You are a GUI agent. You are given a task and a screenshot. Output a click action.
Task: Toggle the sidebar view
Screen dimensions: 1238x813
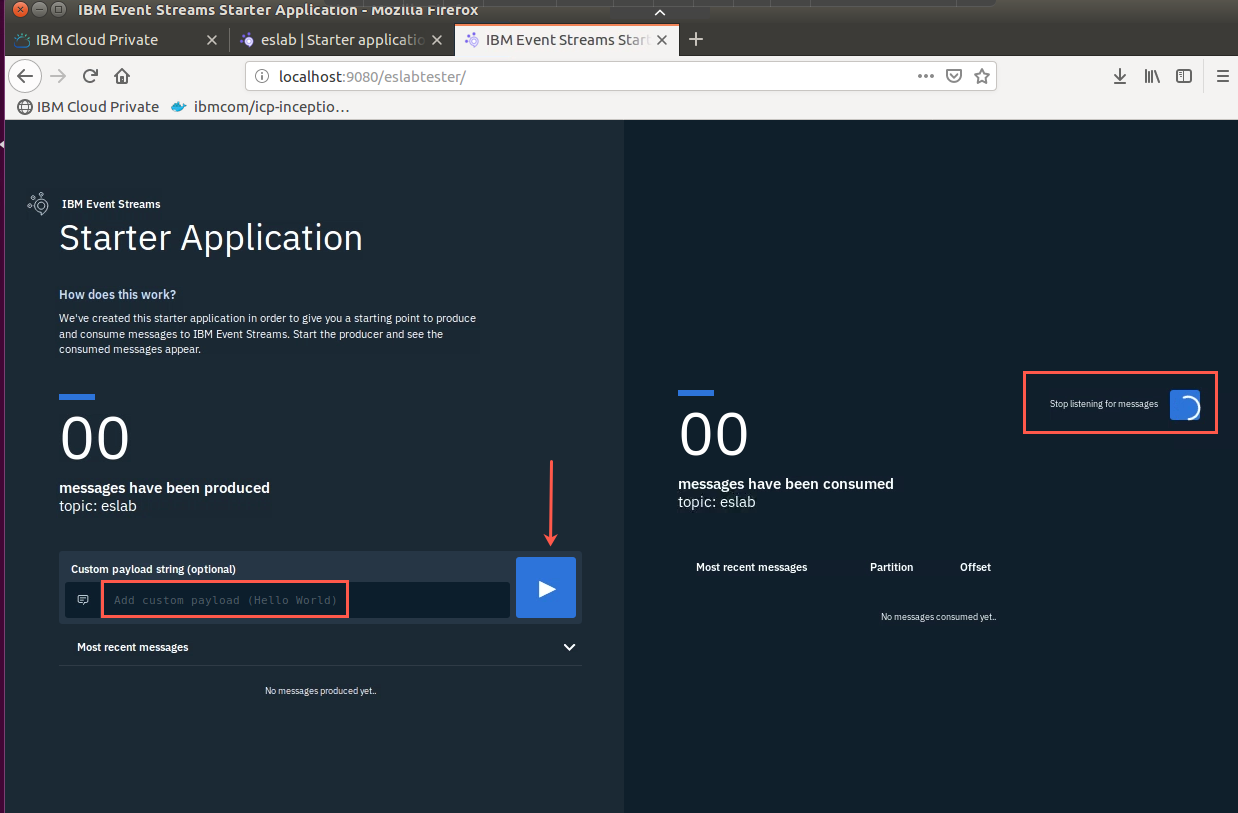1184,76
